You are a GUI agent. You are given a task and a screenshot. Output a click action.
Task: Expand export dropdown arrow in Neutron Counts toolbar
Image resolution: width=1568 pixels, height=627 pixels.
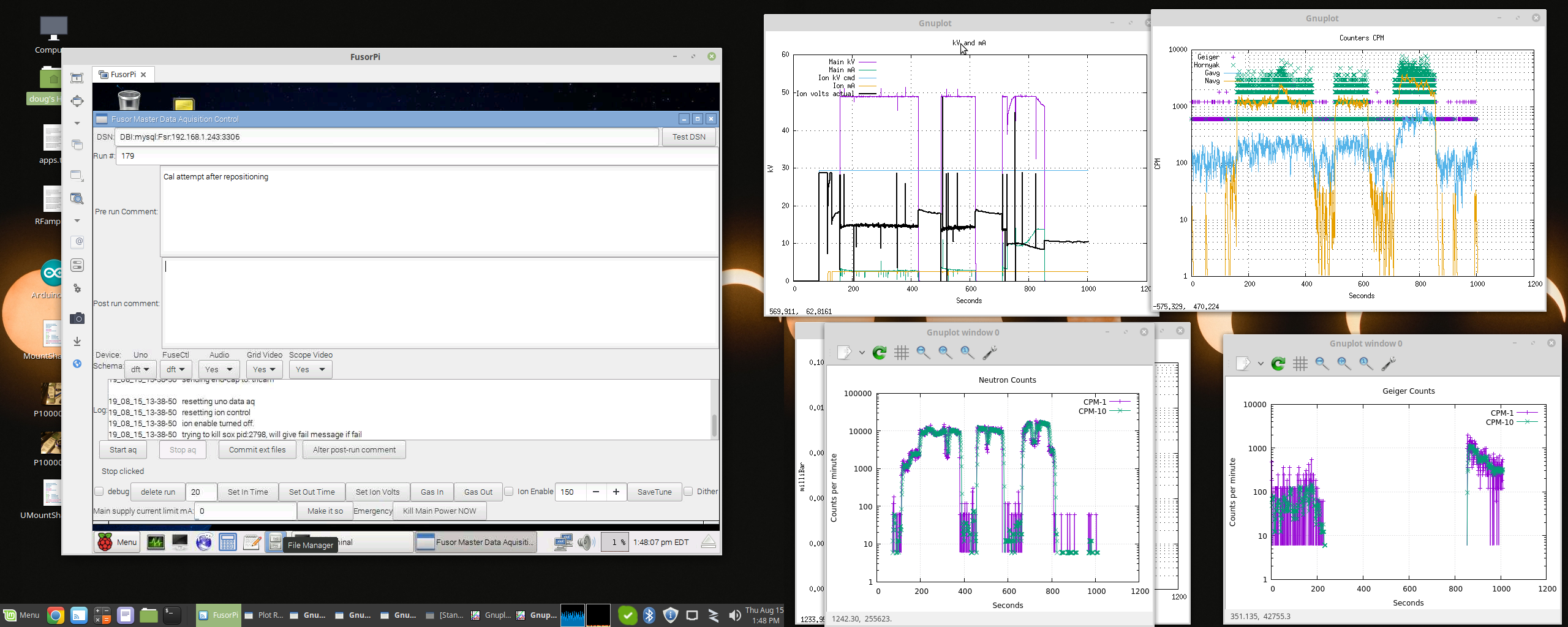pyautogui.click(x=862, y=353)
